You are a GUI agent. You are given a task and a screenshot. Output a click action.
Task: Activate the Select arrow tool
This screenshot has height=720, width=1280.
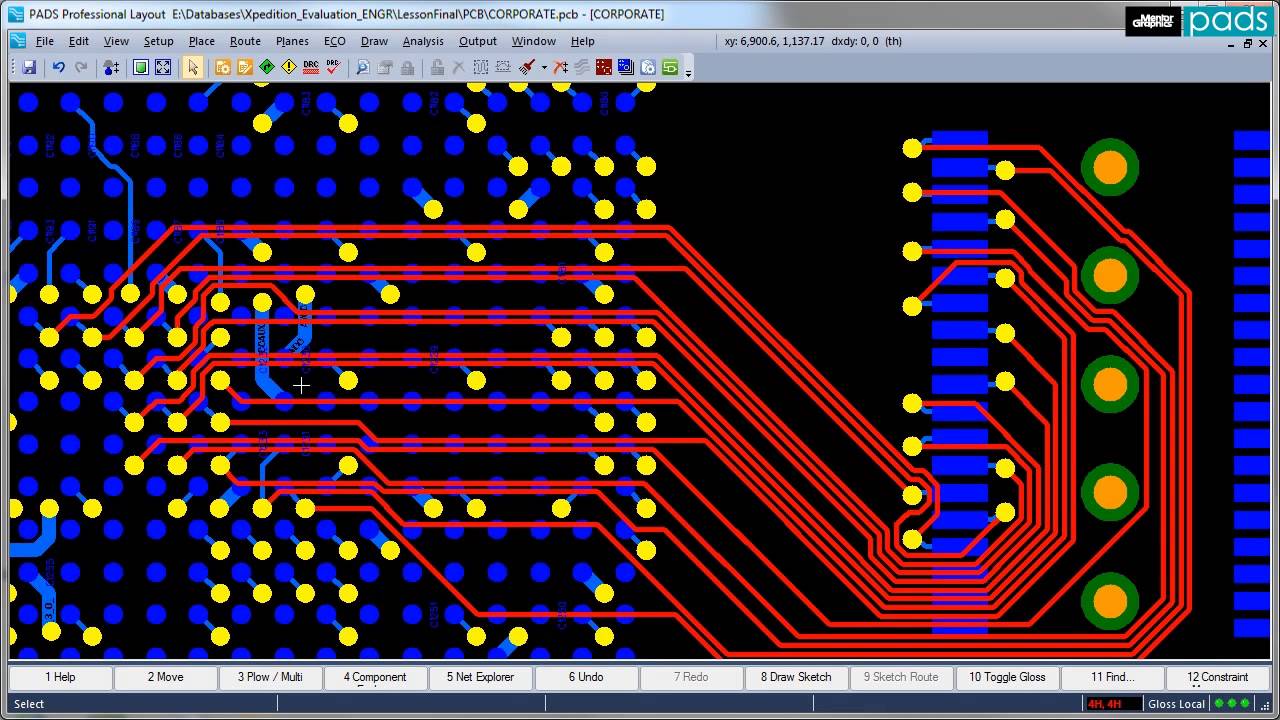coord(192,67)
